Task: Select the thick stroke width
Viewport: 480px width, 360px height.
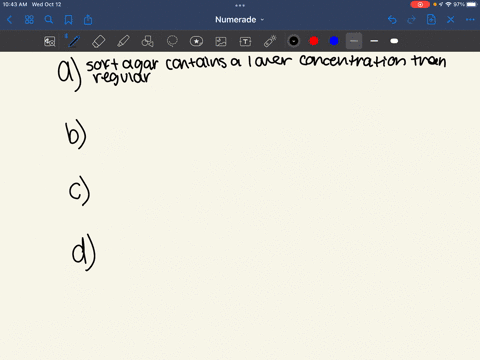Action: point(394,41)
